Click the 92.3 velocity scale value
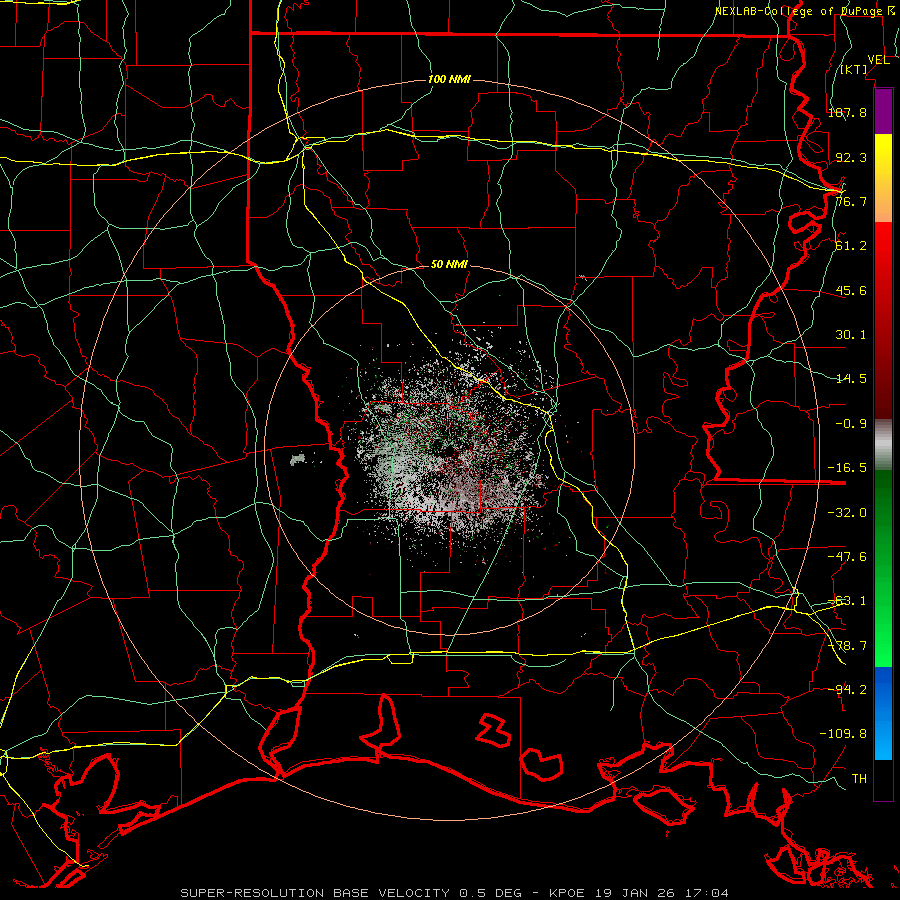This screenshot has width=900, height=900. pos(851,157)
